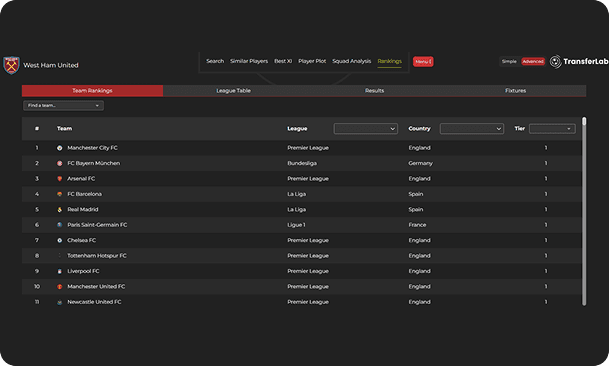Click rank number 10 in the table
The height and width of the screenshot is (366, 609).
(x=37, y=287)
